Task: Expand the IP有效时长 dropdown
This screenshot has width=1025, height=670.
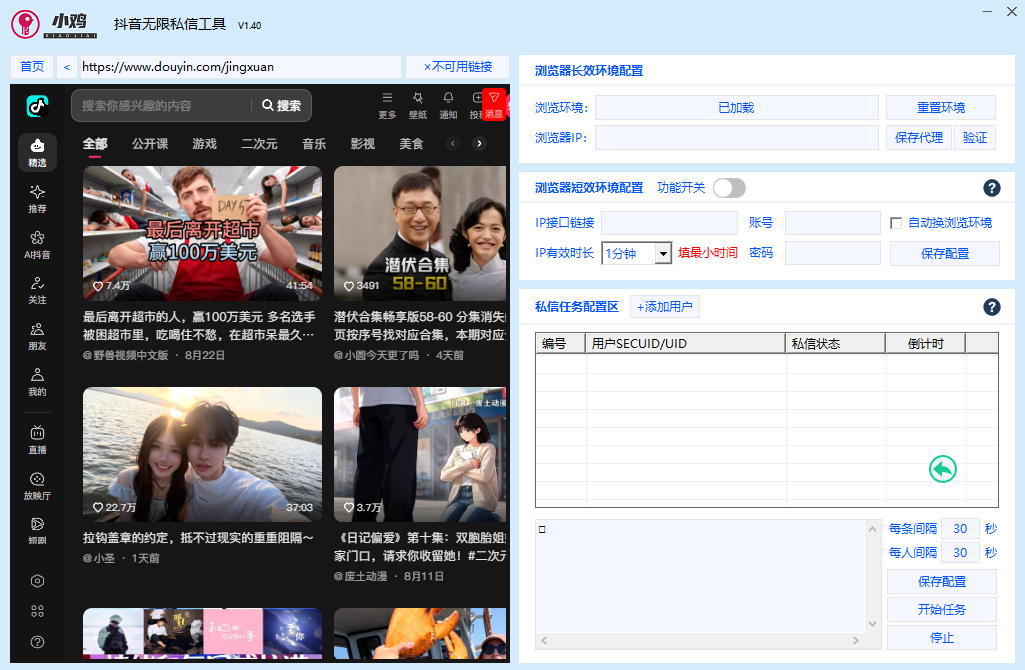Action: (663, 253)
